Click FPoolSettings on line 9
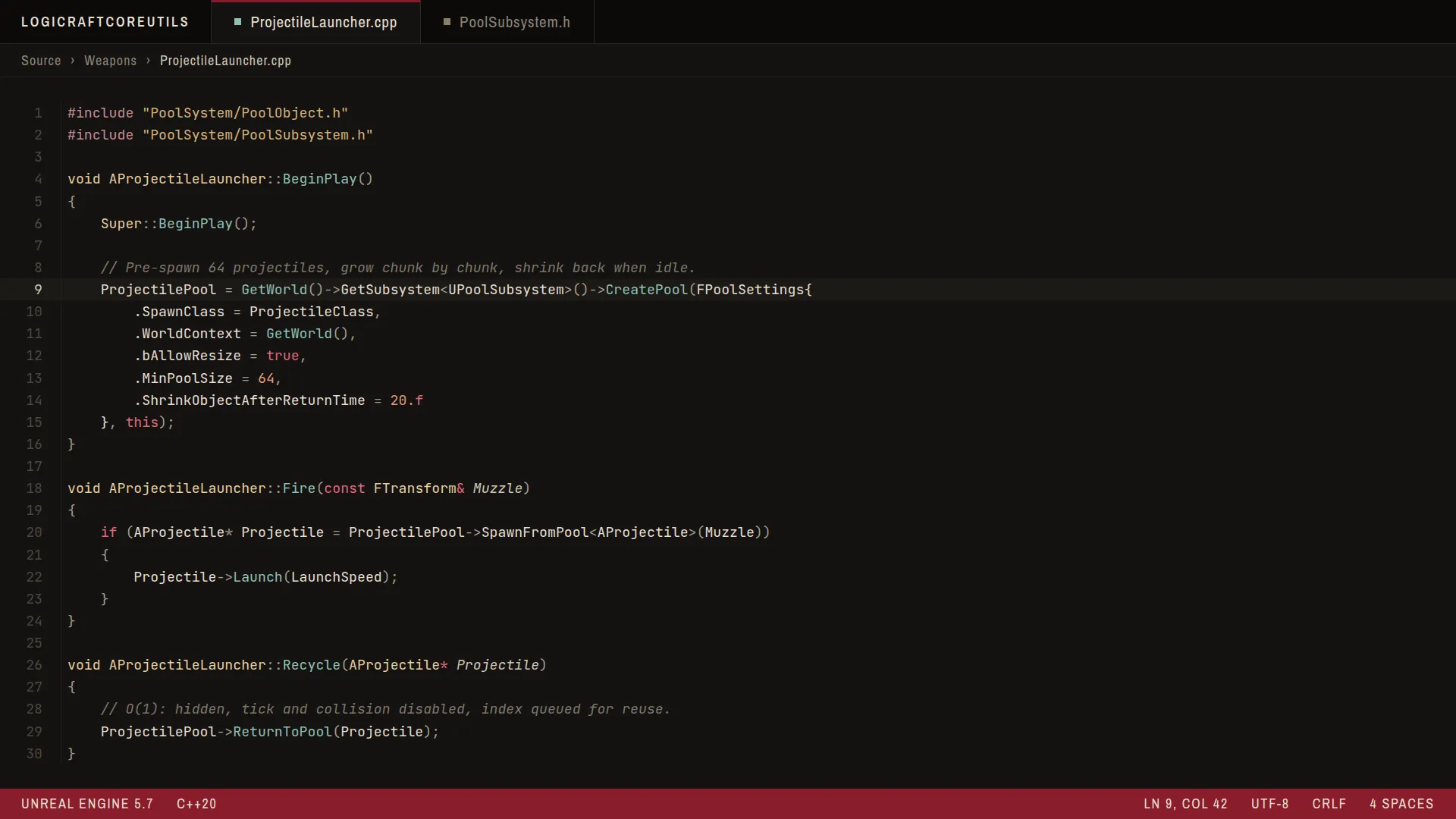 pyautogui.click(x=750, y=290)
